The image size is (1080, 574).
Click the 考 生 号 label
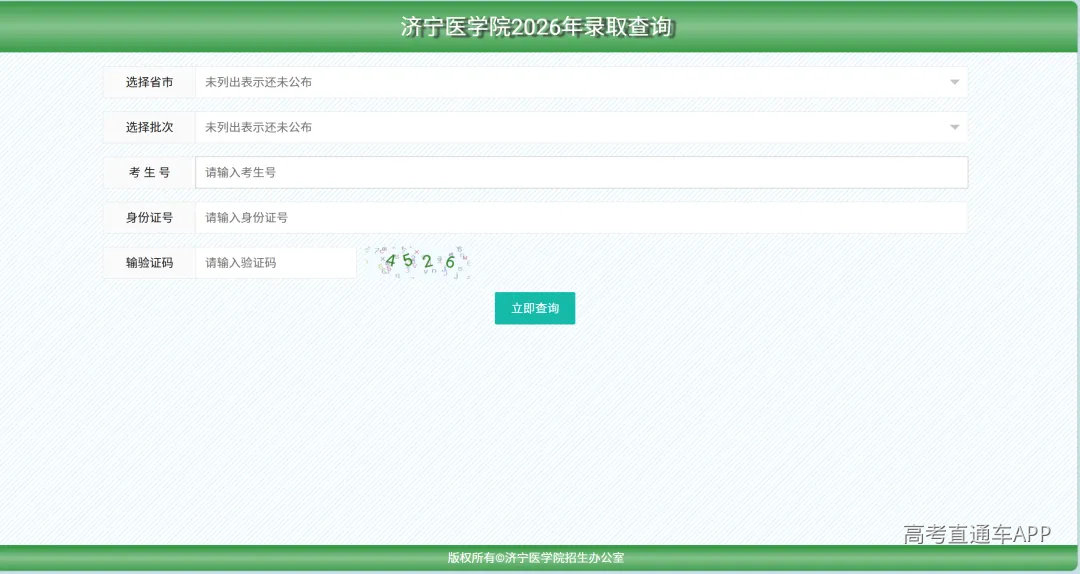(149, 172)
